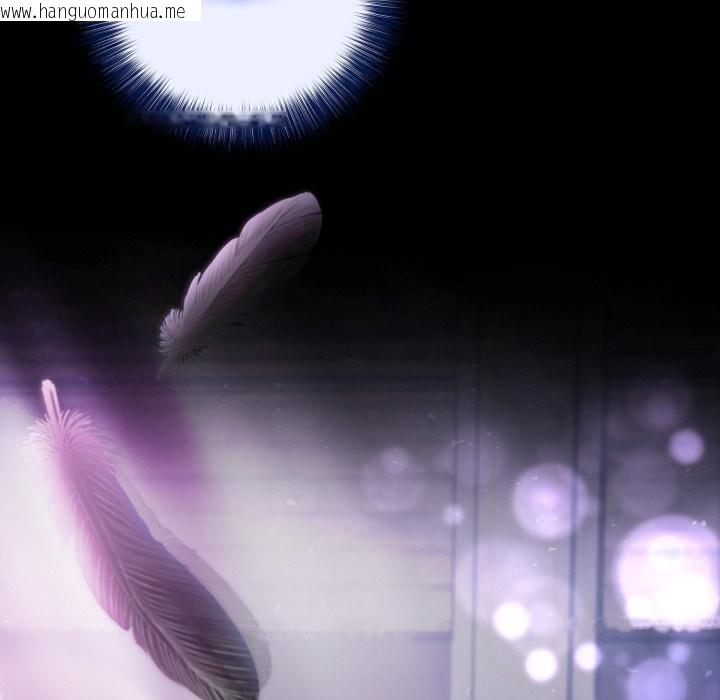
Task: Click the www.hanguomanhua.me watermark text
Action: [x=100, y=11]
